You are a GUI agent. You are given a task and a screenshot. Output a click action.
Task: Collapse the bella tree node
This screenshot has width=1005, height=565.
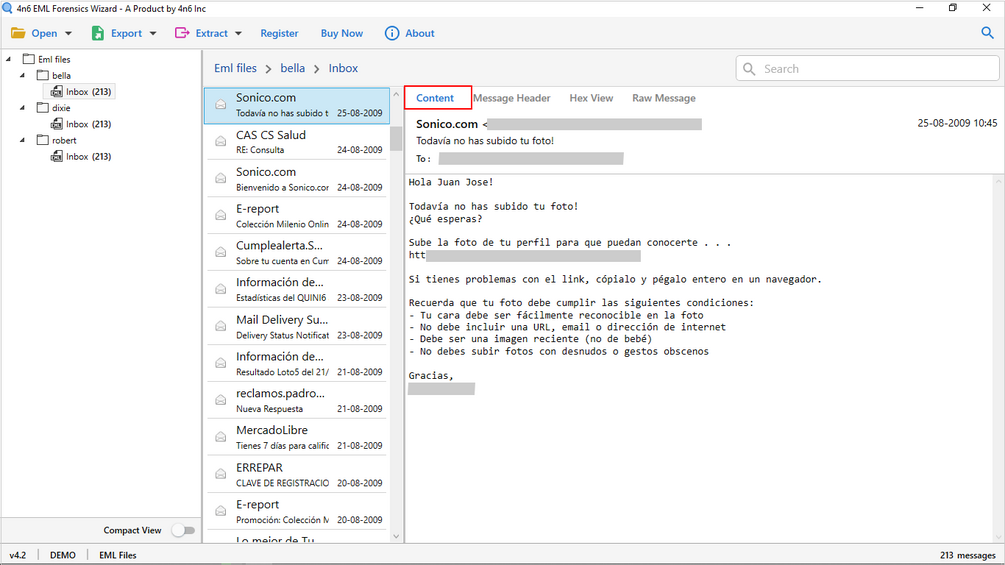pyautogui.click(x=22, y=76)
